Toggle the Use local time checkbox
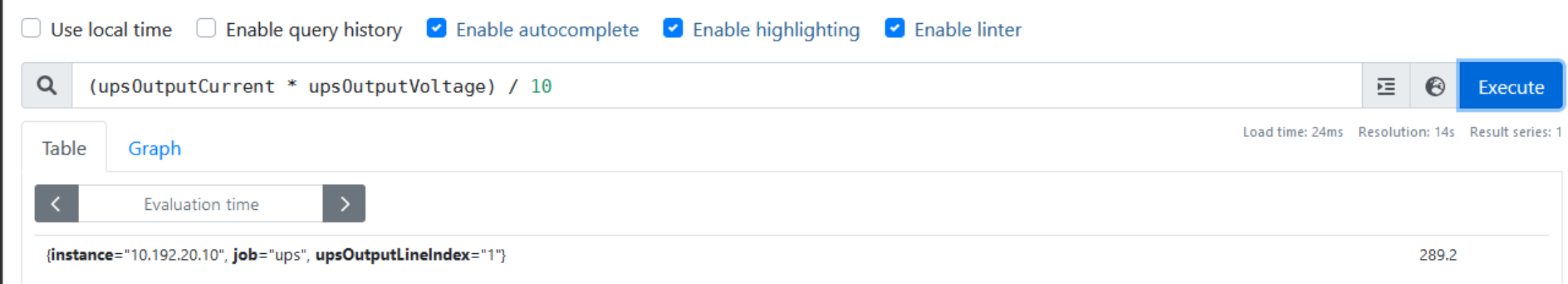The height and width of the screenshot is (284, 1568). tap(31, 29)
